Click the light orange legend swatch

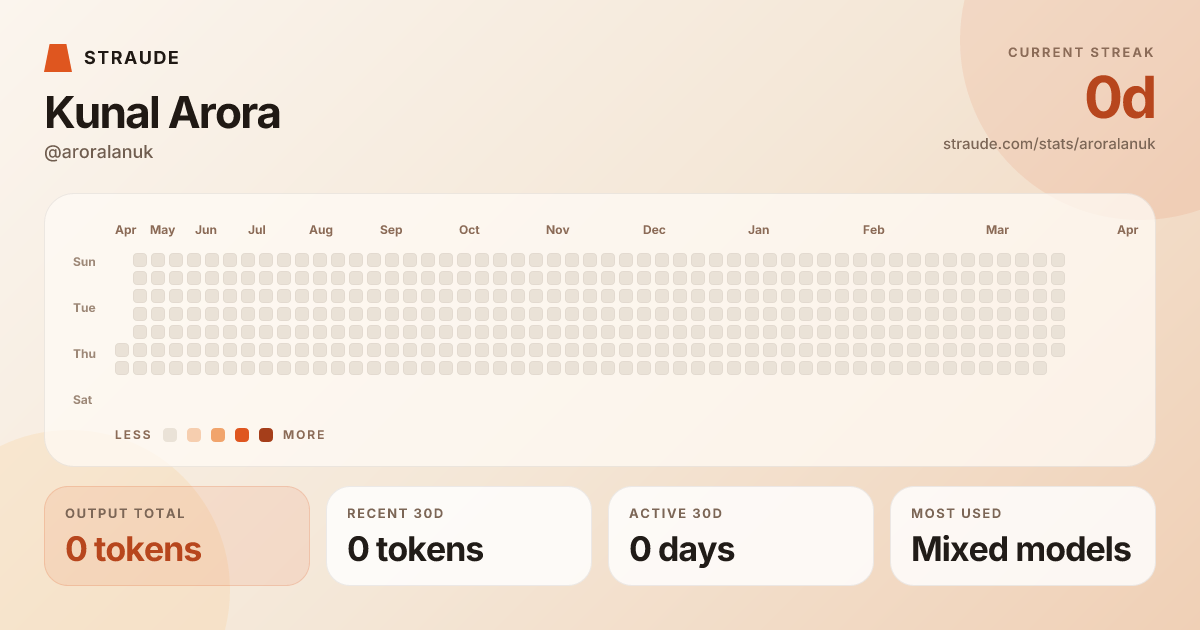[218, 435]
